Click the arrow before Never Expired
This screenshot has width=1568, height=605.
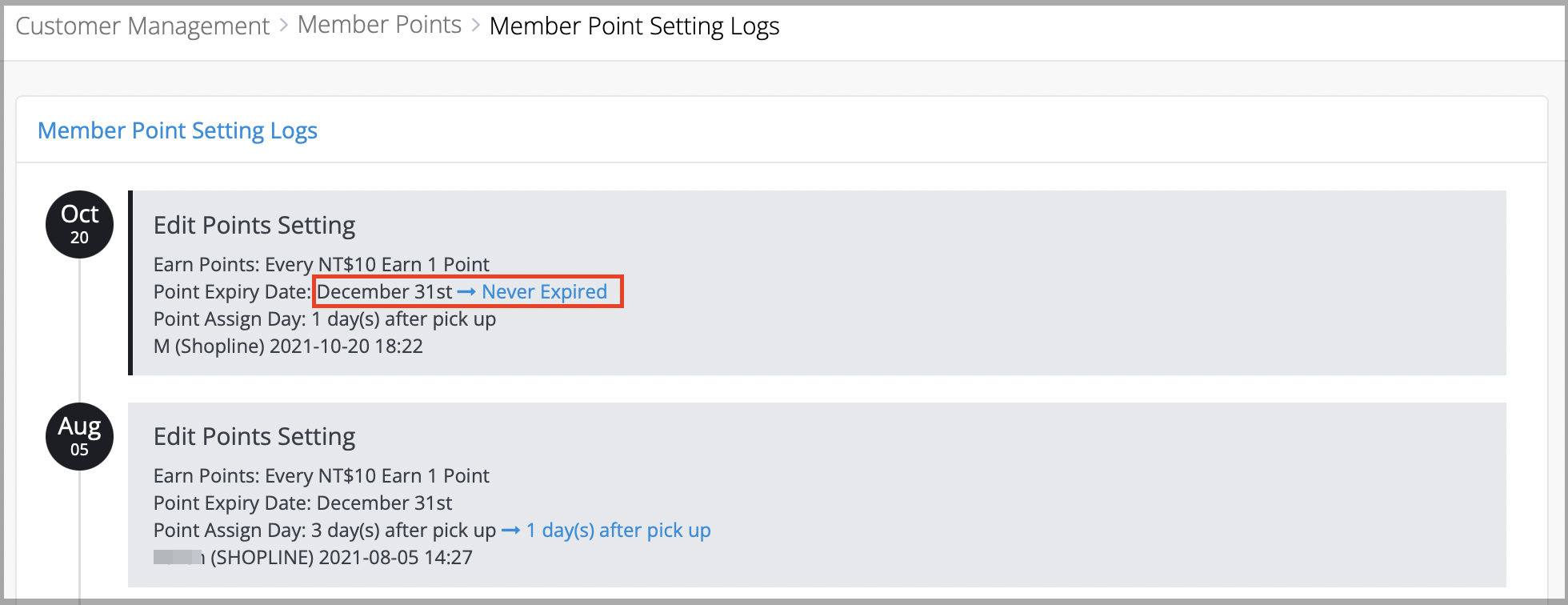pyautogui.click(x=466, y=292)
